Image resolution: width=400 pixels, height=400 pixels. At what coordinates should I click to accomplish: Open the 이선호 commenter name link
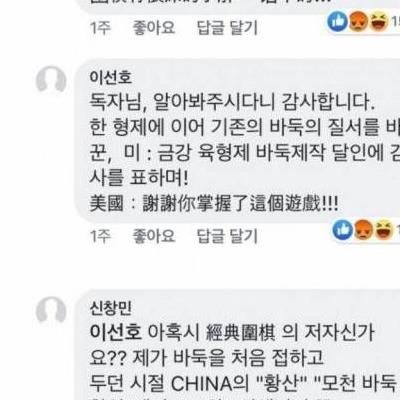click(x=111, y=77)
